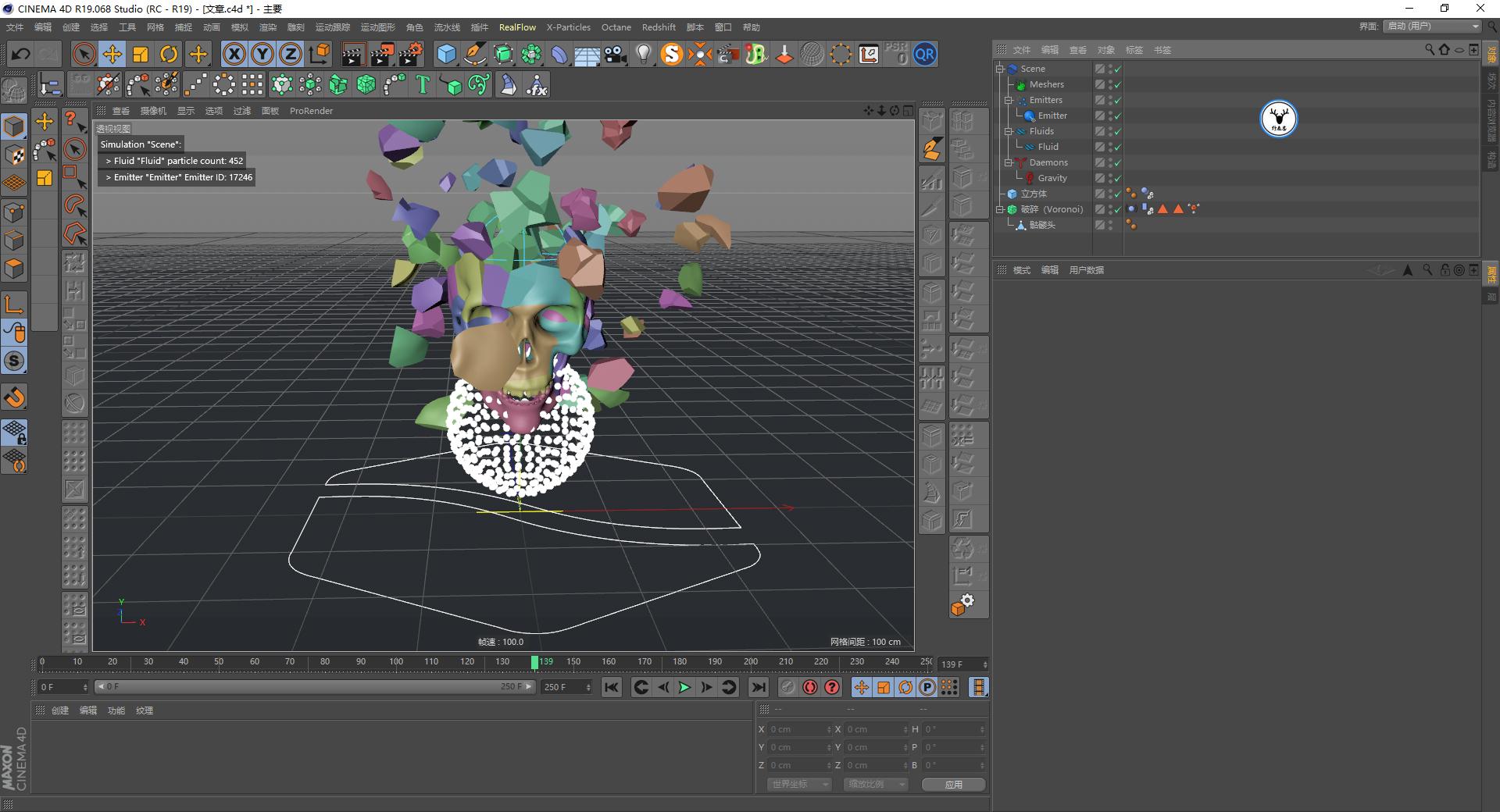Open the 启动(用户) layout dropdown
Screen dimensions: 1500x812
pyautogui.click(x=1431, y=26)
